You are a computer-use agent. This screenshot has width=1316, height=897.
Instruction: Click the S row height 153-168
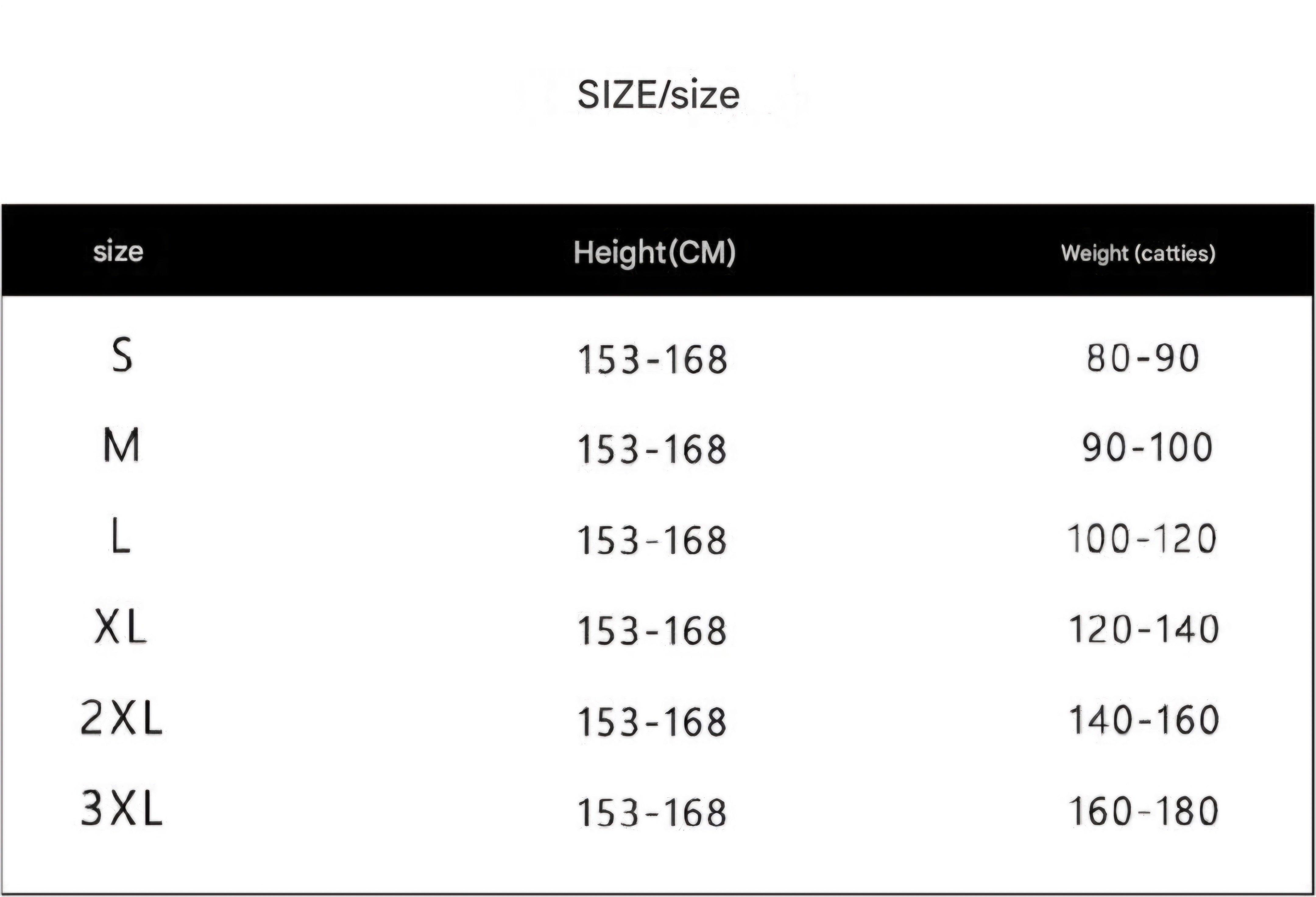[652, 359]
